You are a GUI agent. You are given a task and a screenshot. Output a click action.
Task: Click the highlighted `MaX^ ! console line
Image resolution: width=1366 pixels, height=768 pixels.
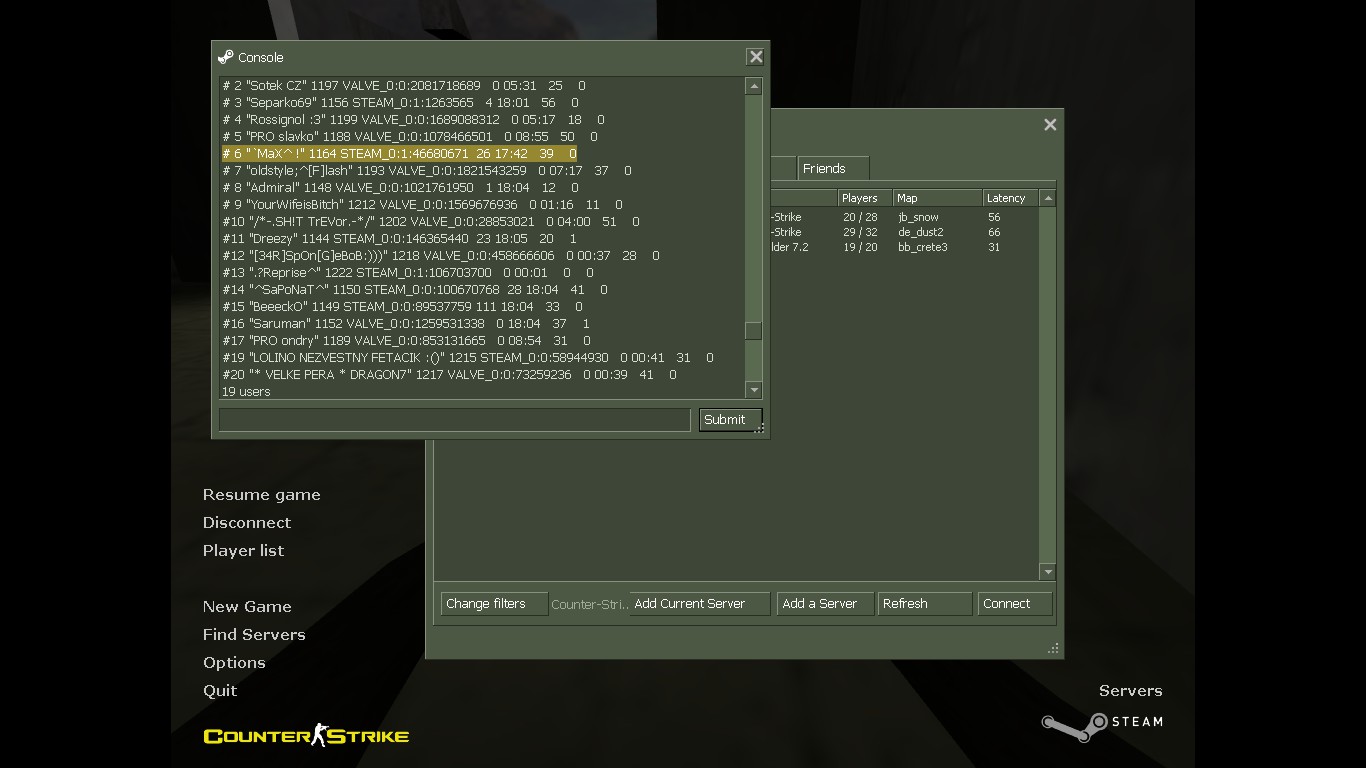coord(399,154)
